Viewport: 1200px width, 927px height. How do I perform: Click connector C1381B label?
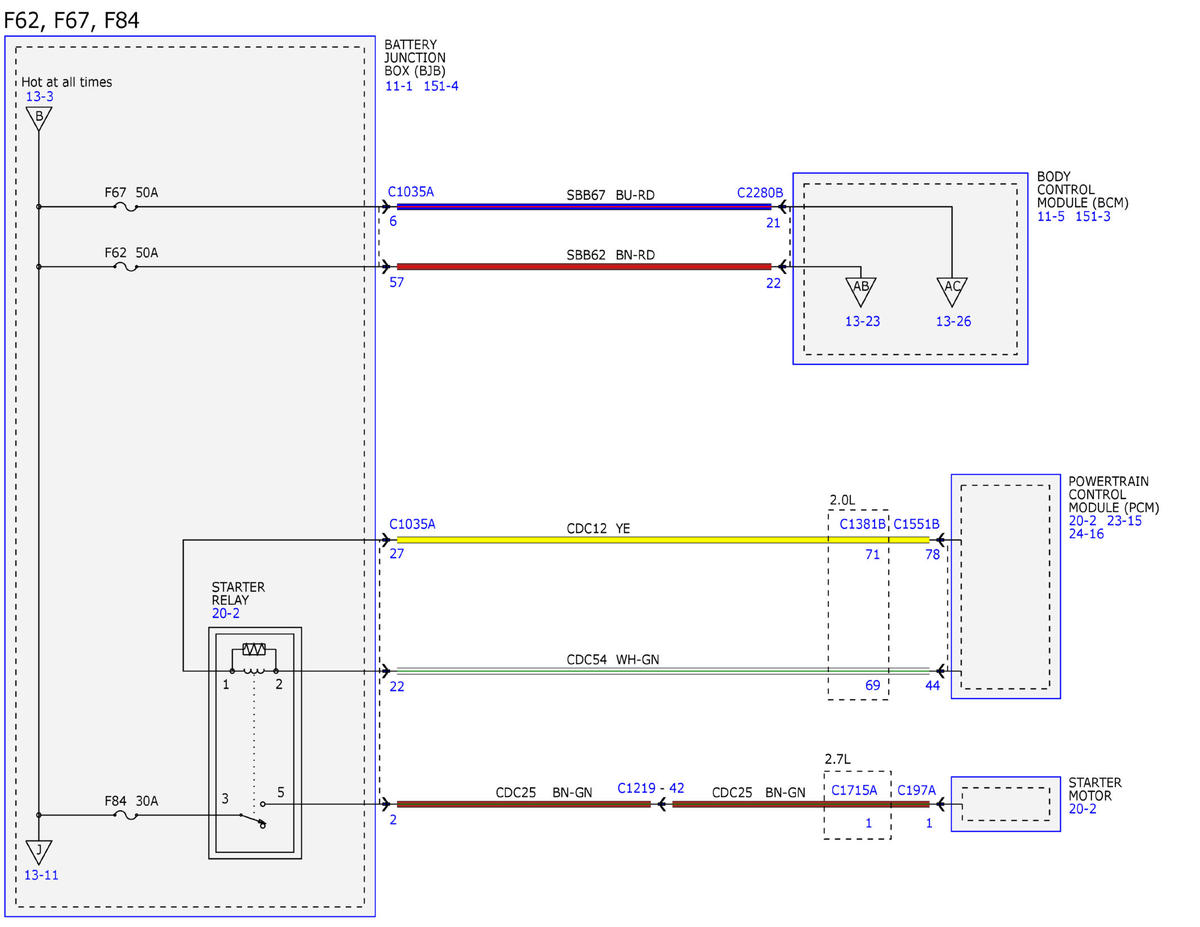862,524
